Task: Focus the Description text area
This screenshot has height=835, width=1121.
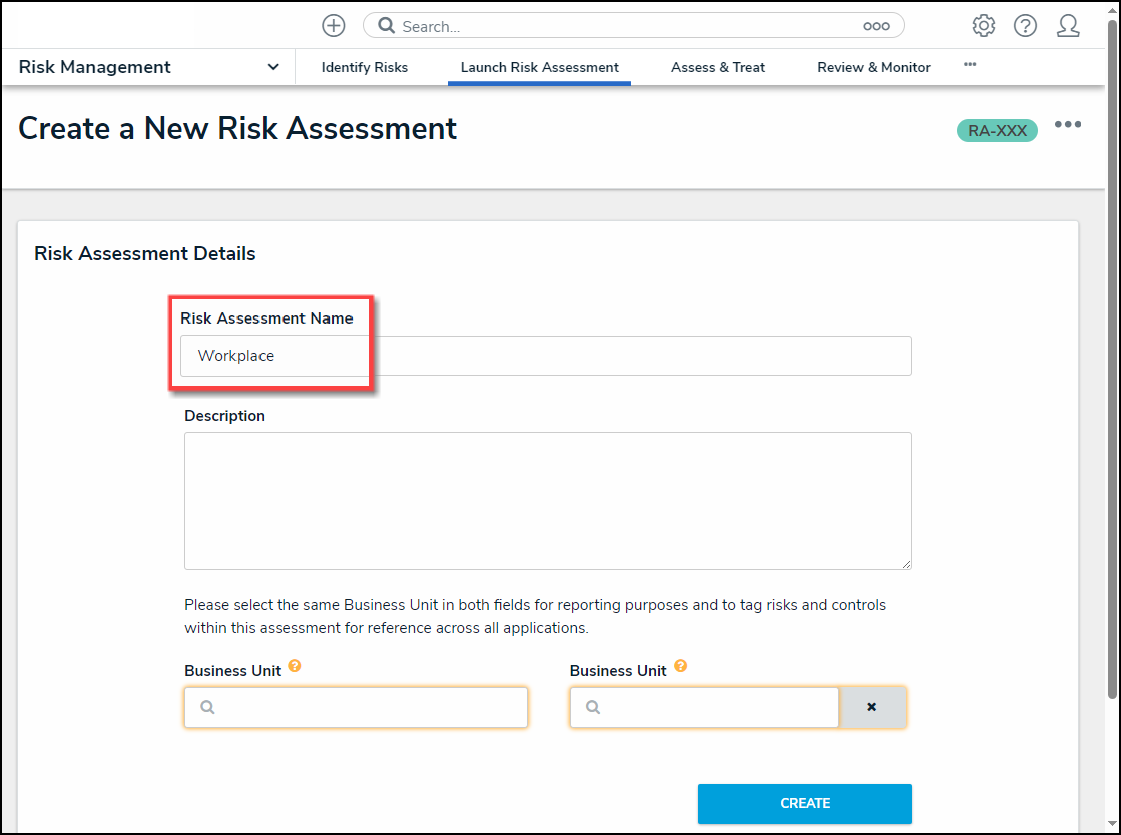Action: [547, 500]
